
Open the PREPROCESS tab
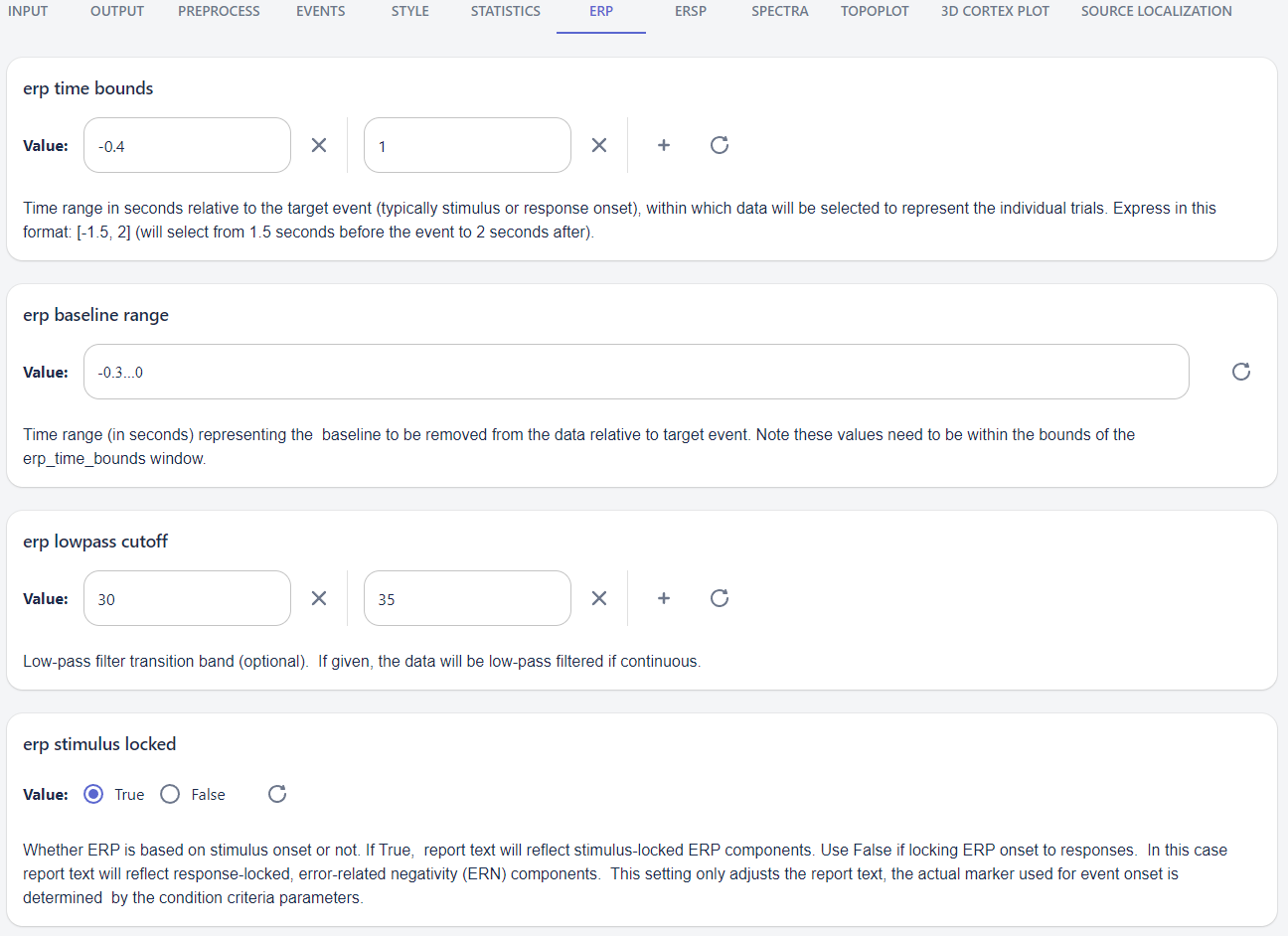[219, 11]
